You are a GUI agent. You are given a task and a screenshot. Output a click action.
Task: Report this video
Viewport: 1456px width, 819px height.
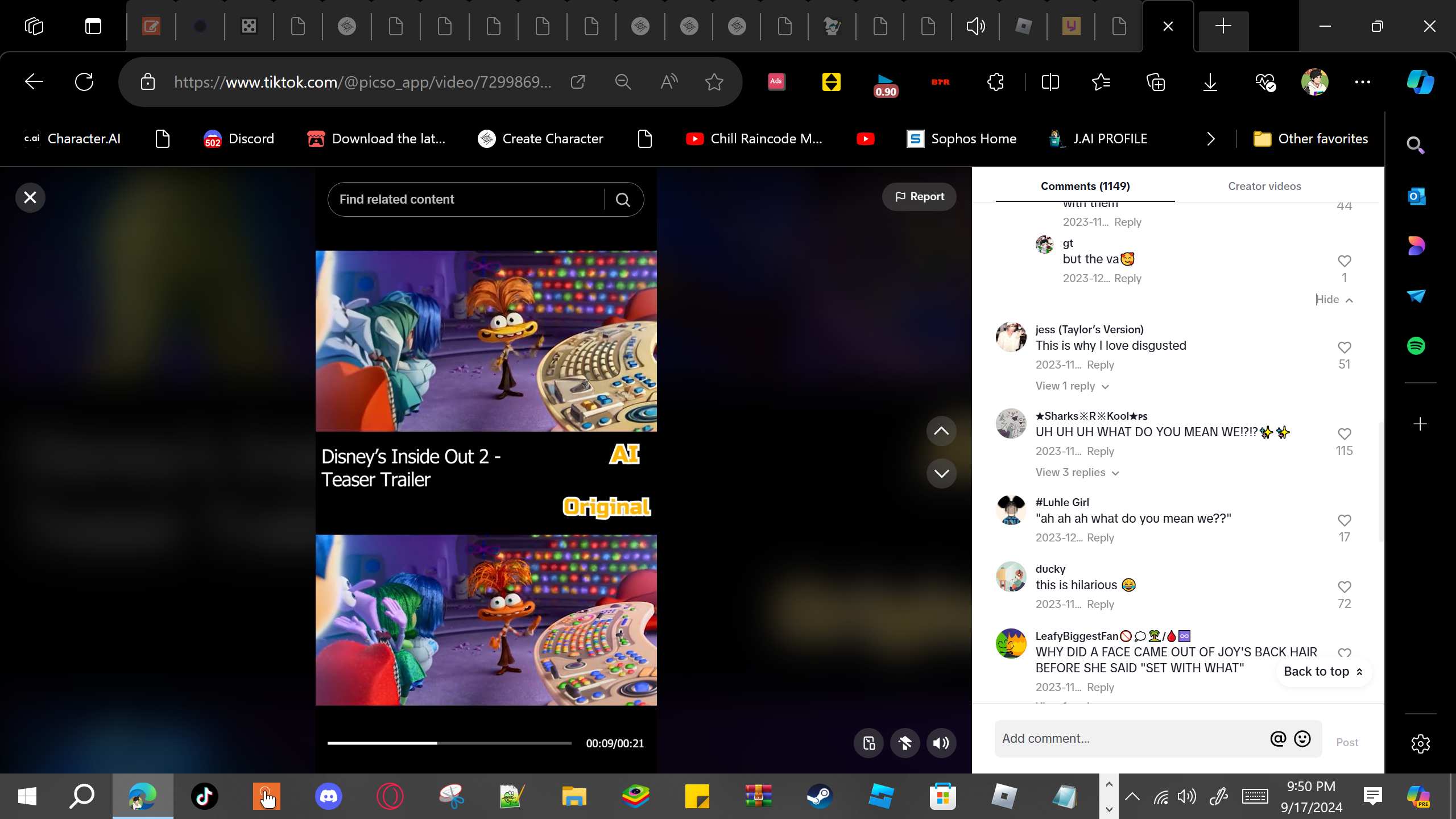click(x=919, y=197)
